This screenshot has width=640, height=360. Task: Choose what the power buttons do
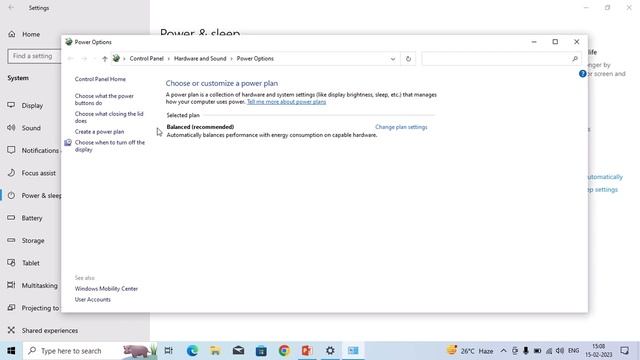[104, 100]
